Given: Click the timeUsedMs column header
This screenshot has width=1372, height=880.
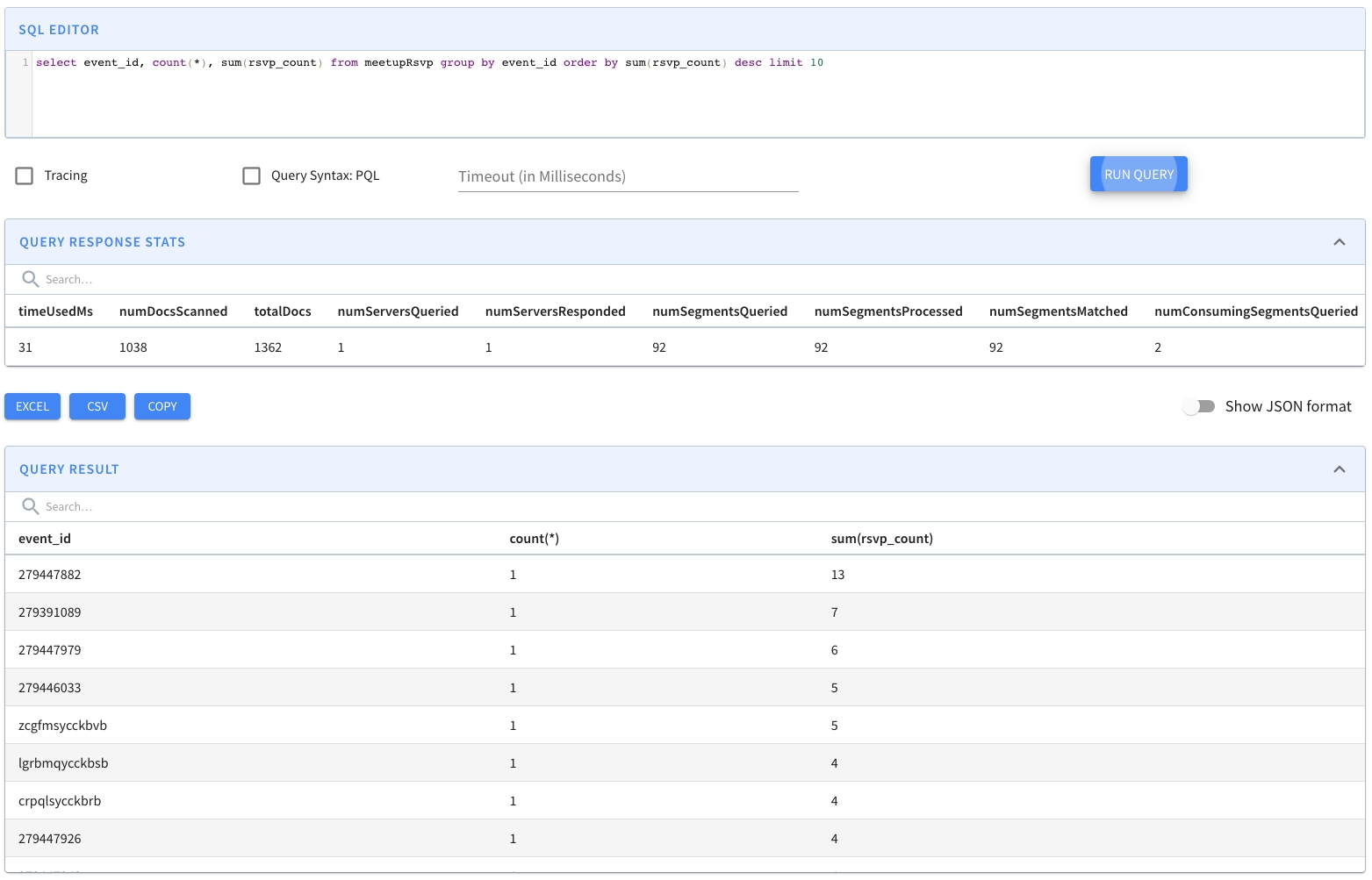Looking at the screenshot, I should (55, 311).
